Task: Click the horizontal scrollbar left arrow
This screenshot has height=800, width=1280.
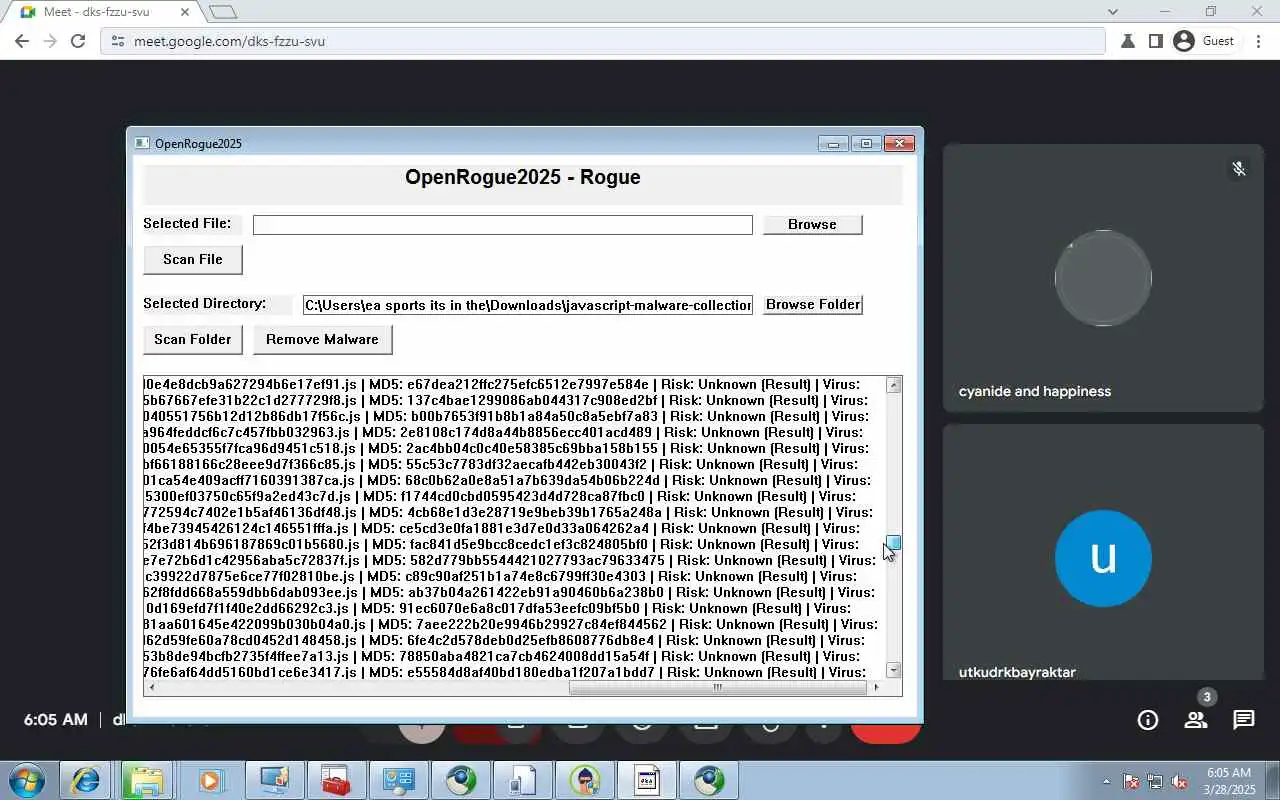Action: pyautogui.click(x=152, y=687)
